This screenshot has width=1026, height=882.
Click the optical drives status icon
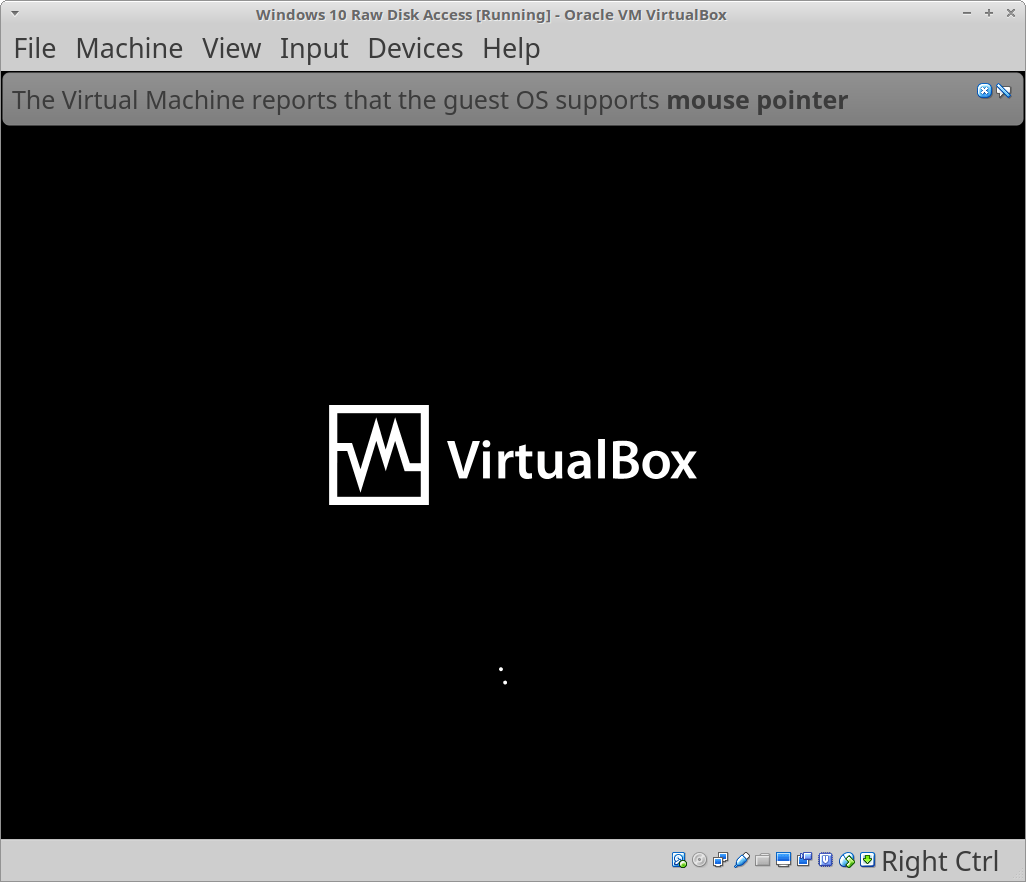coord(700,860)
